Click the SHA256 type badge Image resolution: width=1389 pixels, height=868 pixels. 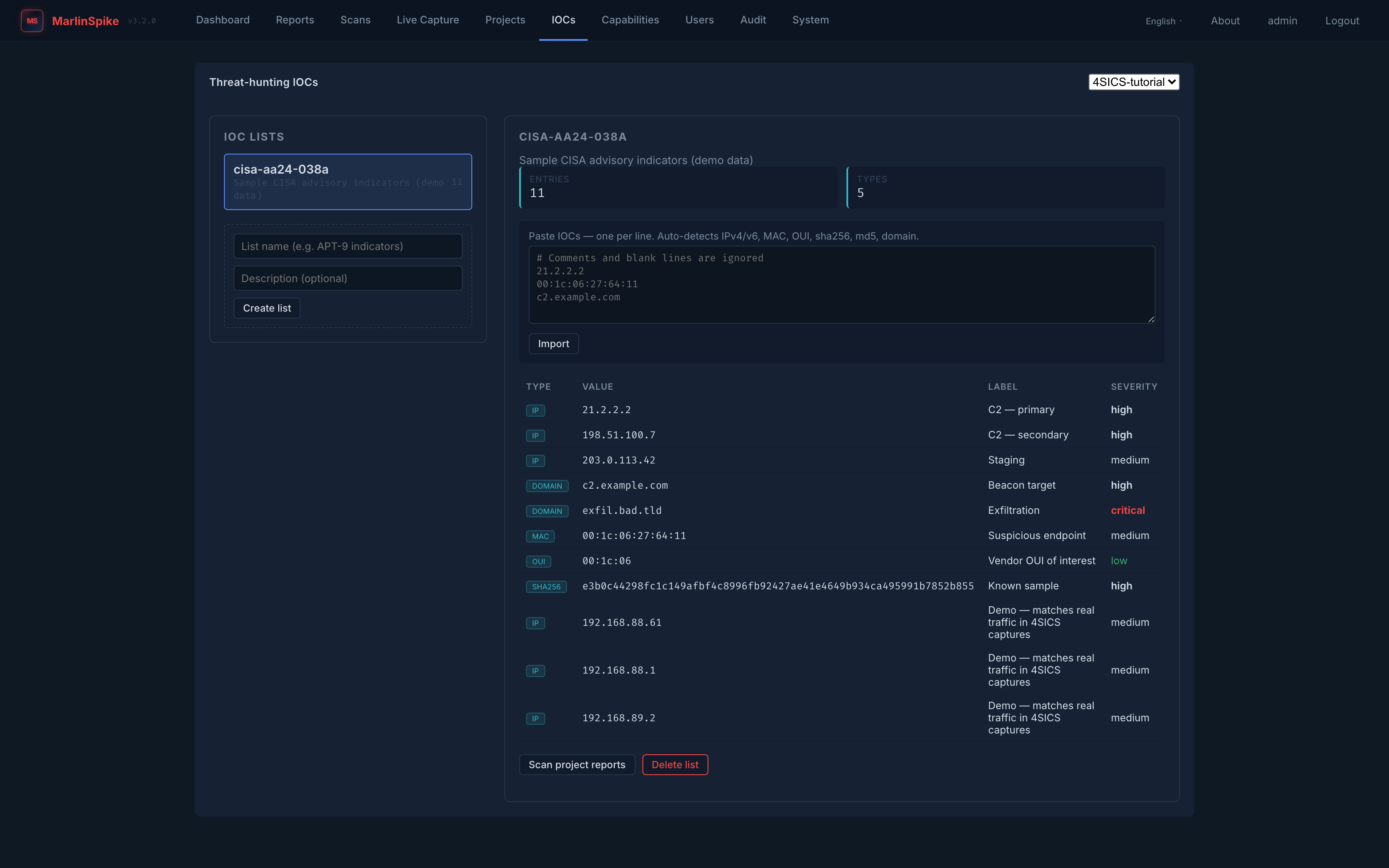click(546, 587)
